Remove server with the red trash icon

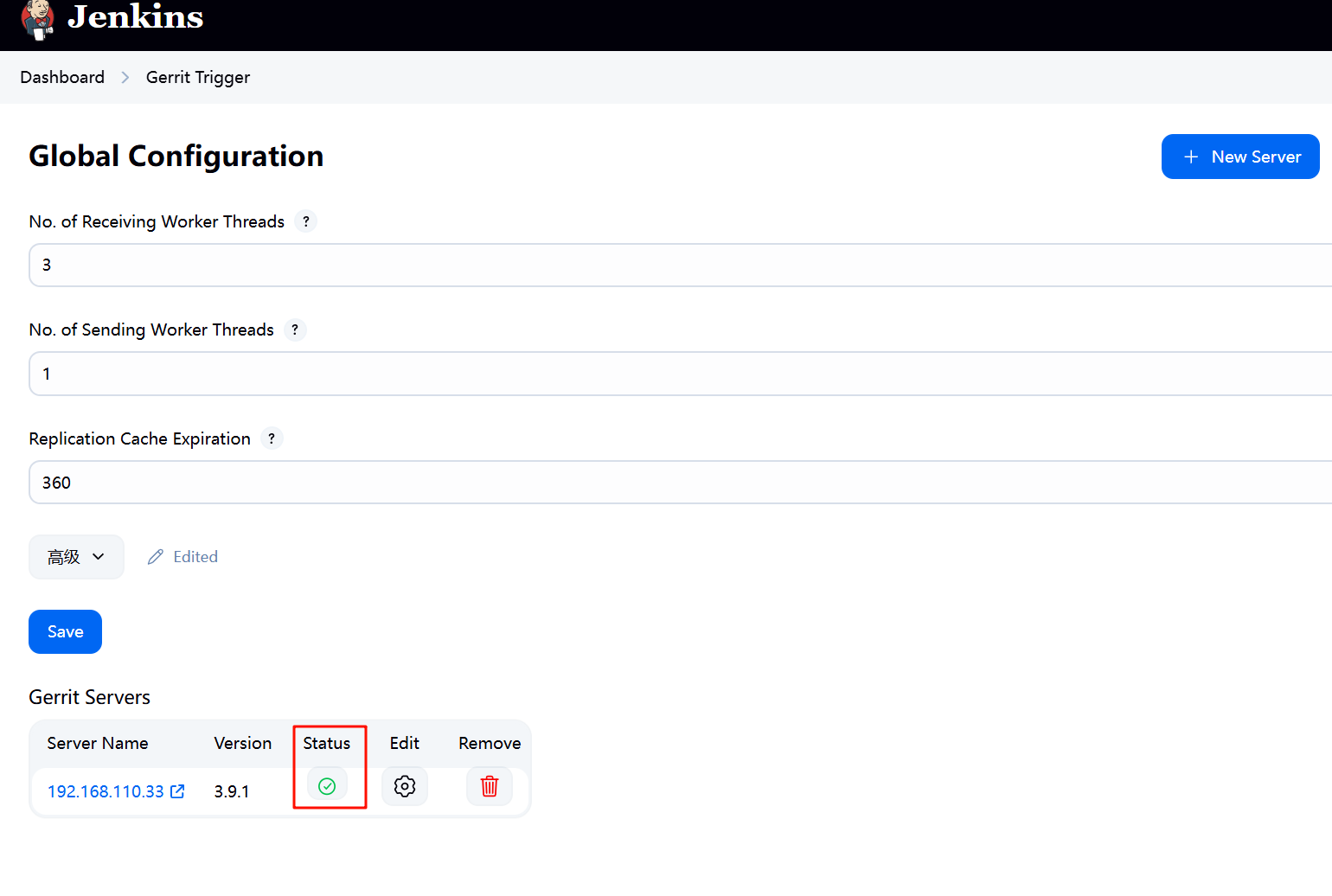point(490,786)
